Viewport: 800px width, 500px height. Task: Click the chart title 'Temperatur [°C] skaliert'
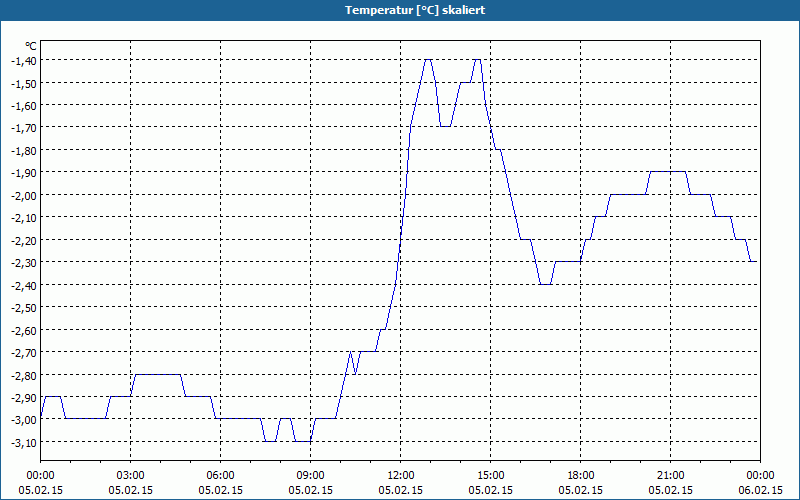point(415,10)
